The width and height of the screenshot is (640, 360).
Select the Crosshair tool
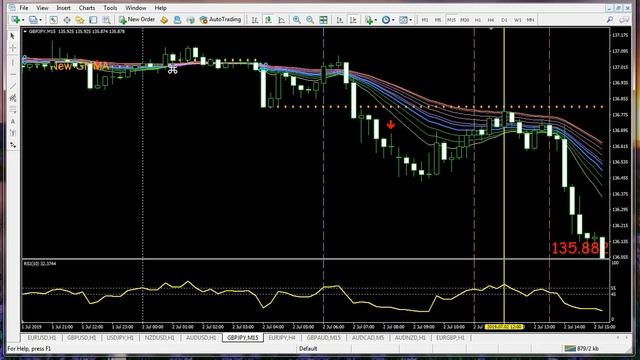13,48
